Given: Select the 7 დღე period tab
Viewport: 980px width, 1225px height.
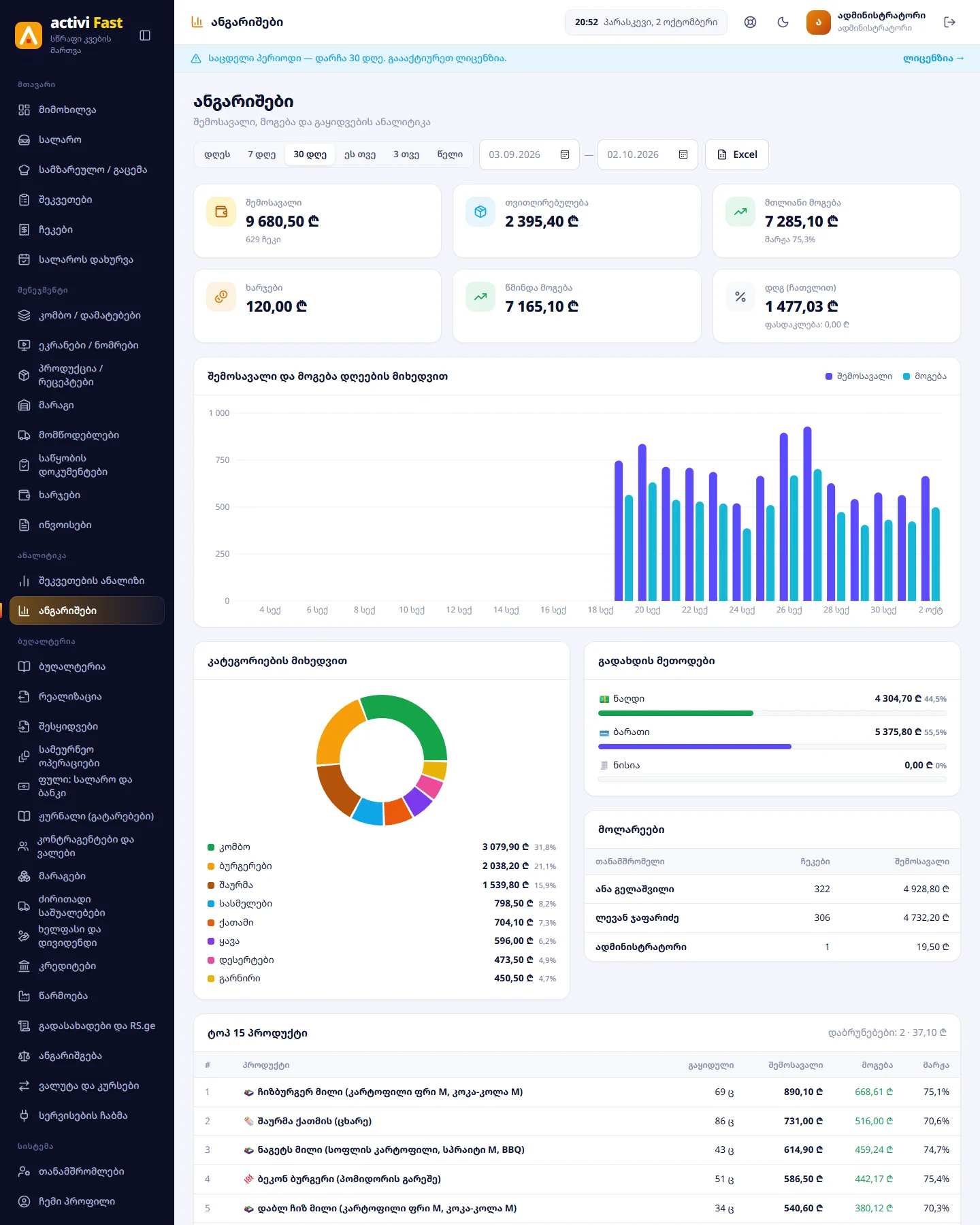Looking at the screenshot, I should click(261, 154).
